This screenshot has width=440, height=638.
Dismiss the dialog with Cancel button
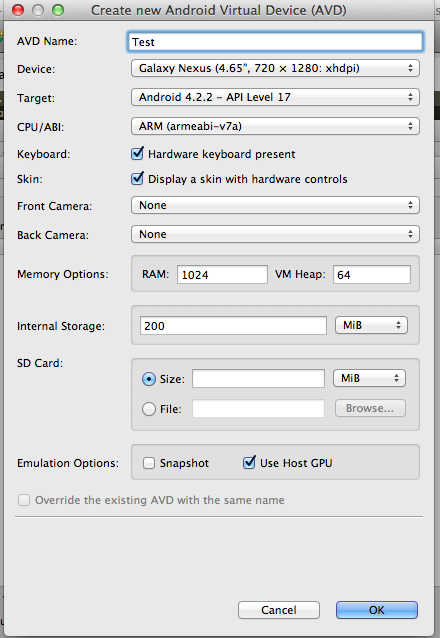coord(279,610)
